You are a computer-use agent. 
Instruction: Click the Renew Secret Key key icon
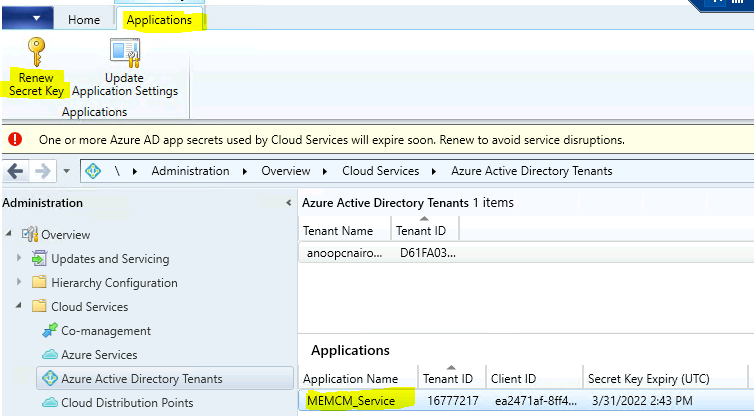[x=36, y=51]
